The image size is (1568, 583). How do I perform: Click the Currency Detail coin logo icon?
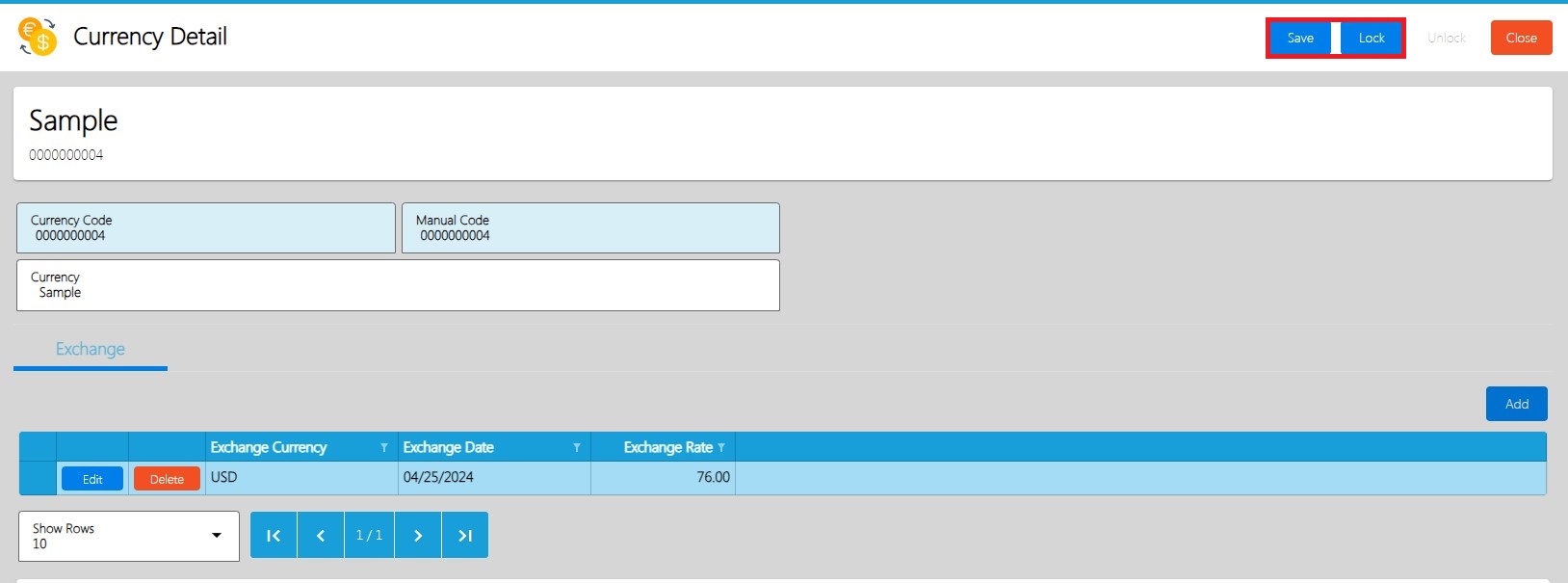39,37
